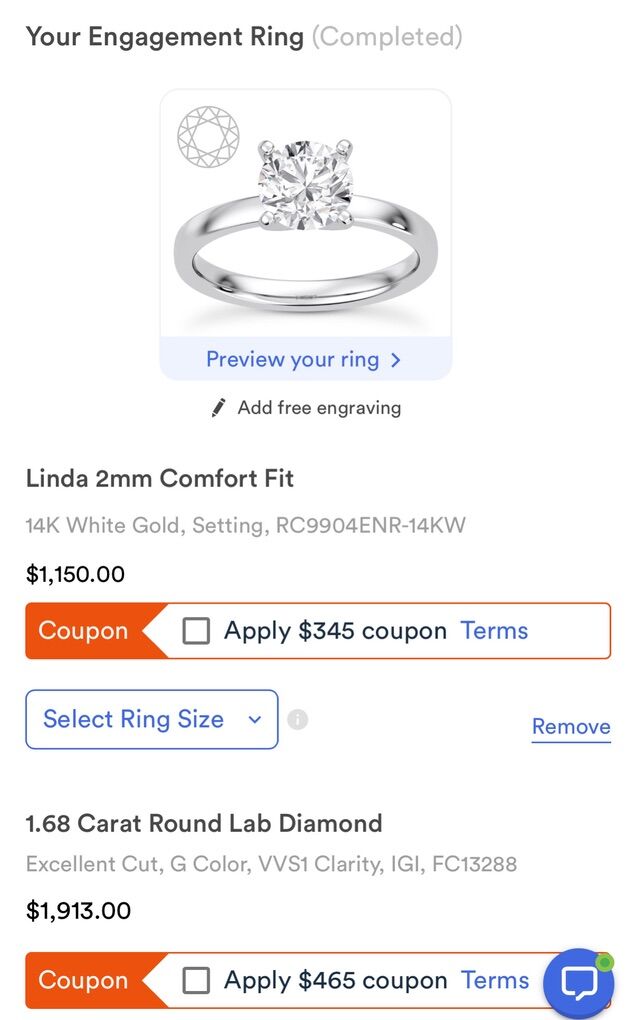Open Terms for the $465 coupon

click(x=494, y=980)
